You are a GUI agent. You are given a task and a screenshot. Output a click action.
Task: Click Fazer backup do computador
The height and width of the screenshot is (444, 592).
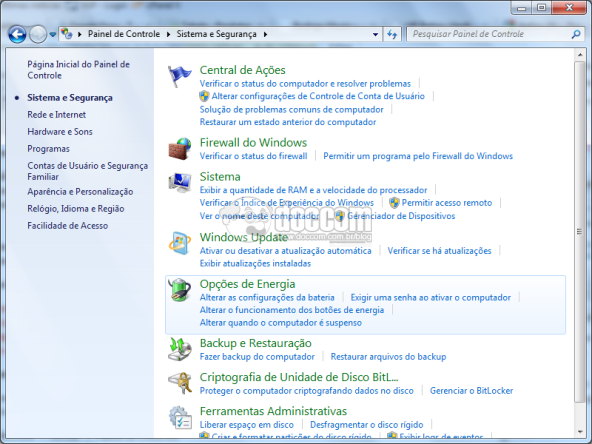(x=257, y=357)
